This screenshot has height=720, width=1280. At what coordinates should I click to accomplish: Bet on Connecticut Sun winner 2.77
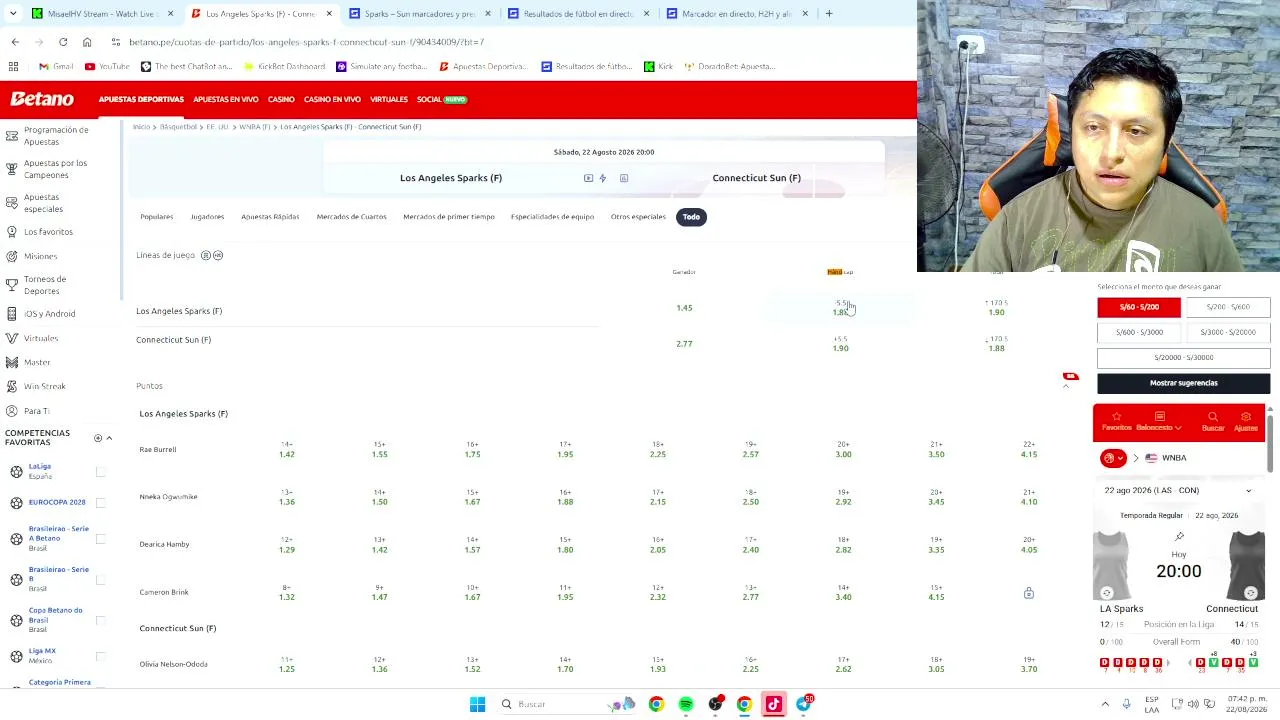point(684,344)
